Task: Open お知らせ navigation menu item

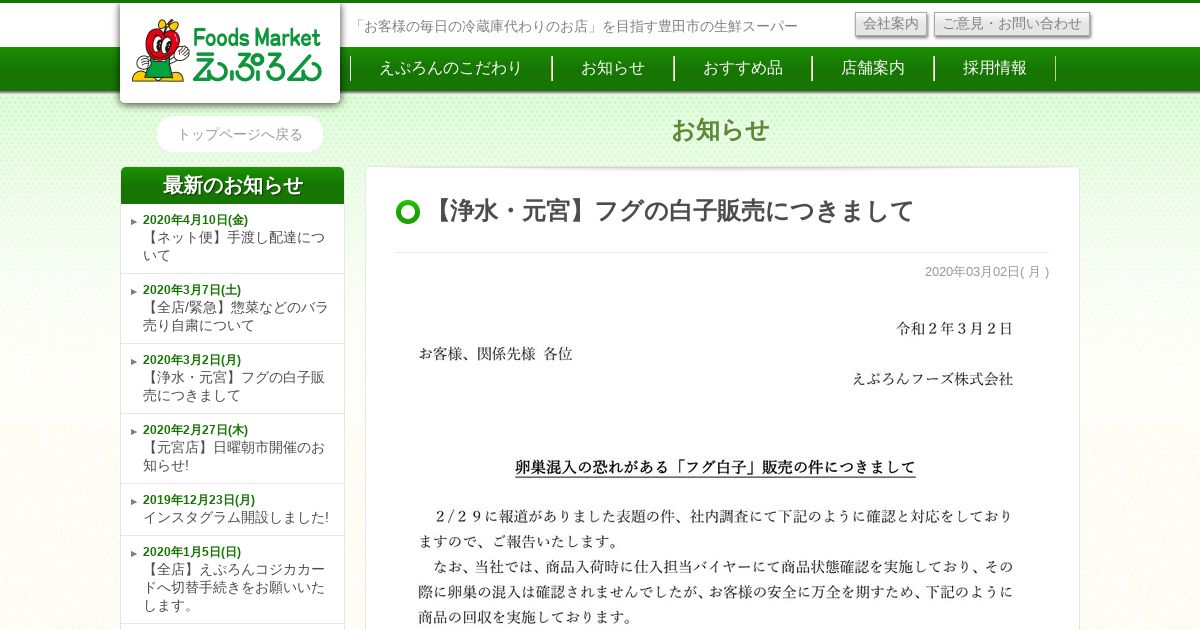Action: click(613, 68)
